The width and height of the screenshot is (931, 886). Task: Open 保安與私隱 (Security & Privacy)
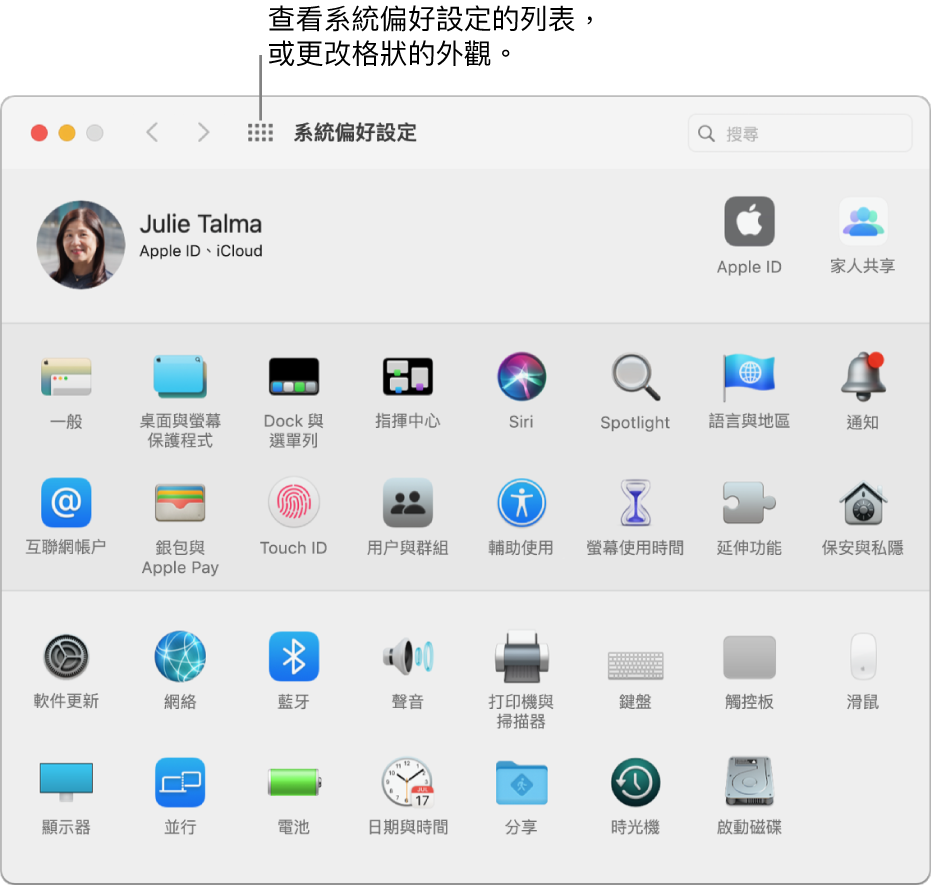coord(863,502)
